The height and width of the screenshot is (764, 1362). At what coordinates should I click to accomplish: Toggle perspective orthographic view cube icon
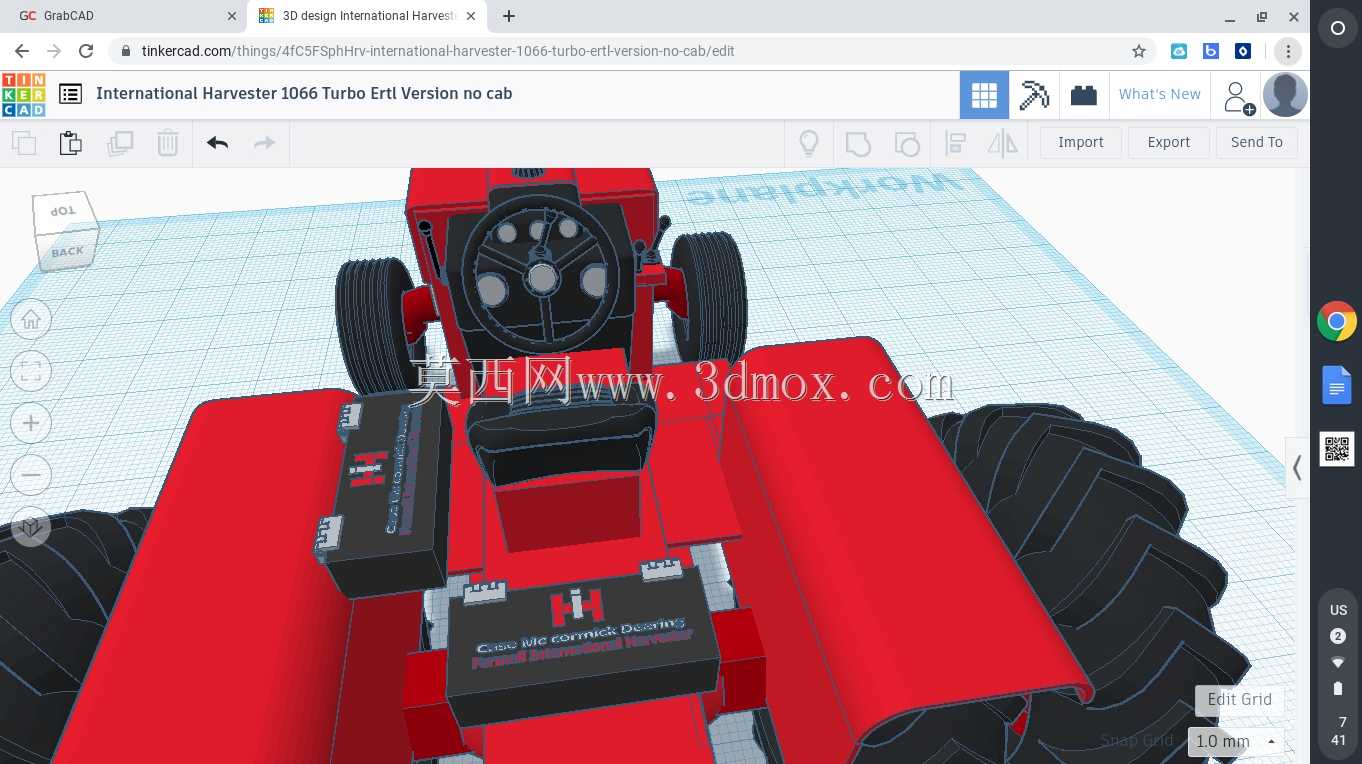(31, 526)
